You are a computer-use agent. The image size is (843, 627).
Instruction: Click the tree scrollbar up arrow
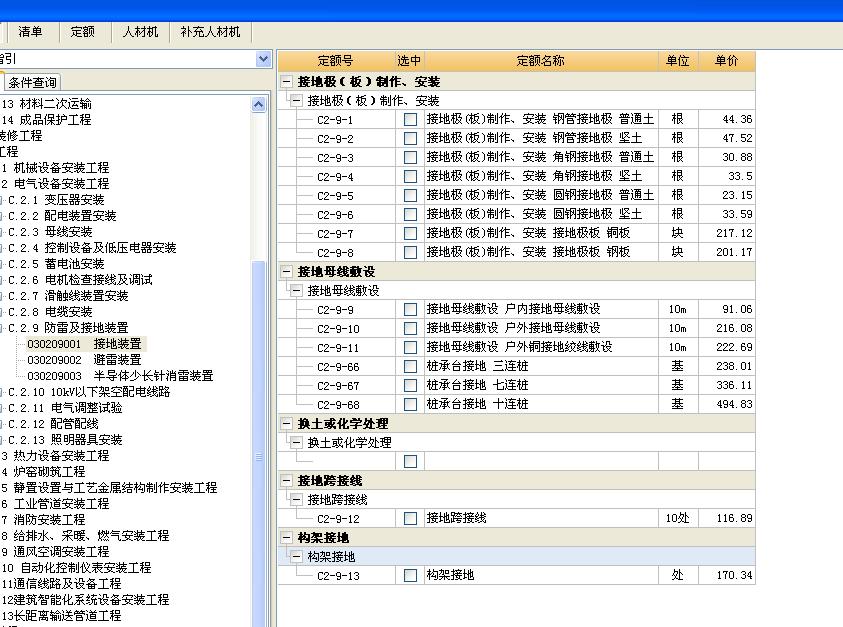pyautogui.click(x=259, y=104)
